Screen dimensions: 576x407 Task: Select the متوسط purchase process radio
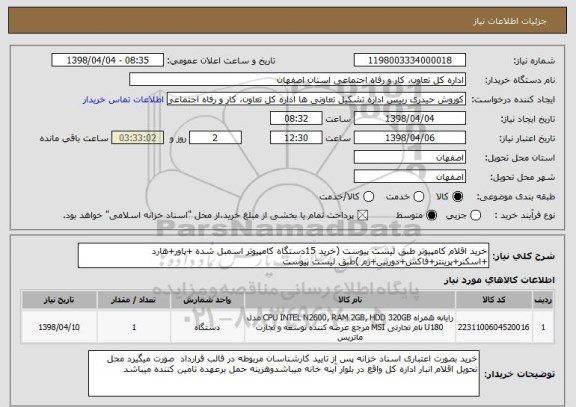(432, 215)
